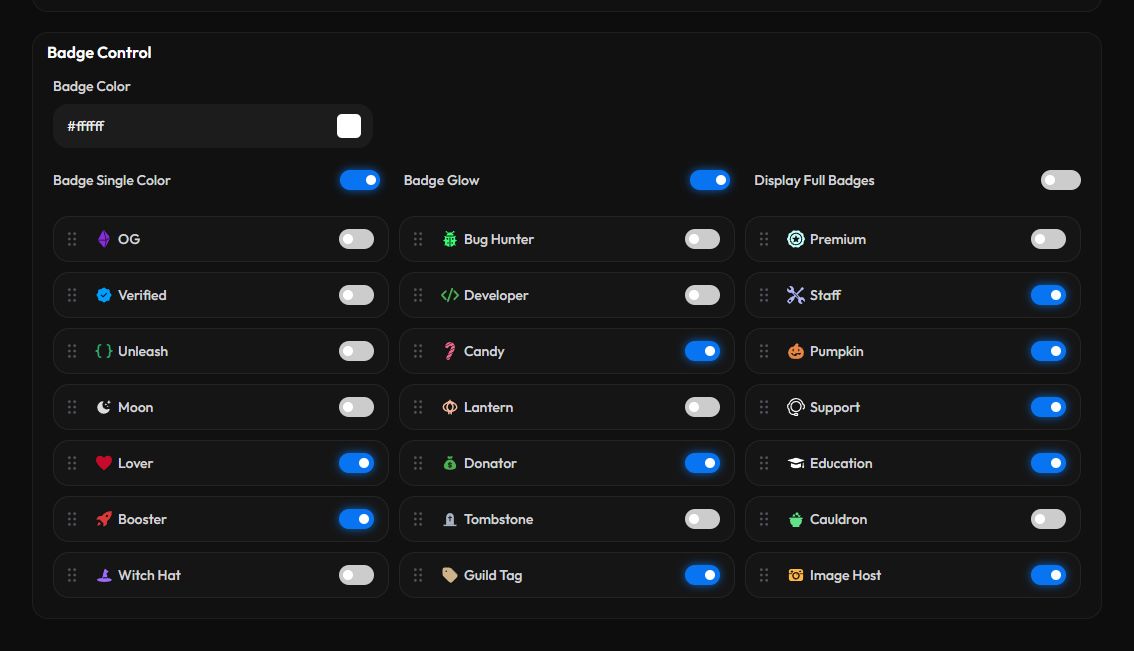Disable the Pumpkin badge toggle
This screenshot has width=1134, height=651.
(x=1048, y=351)
